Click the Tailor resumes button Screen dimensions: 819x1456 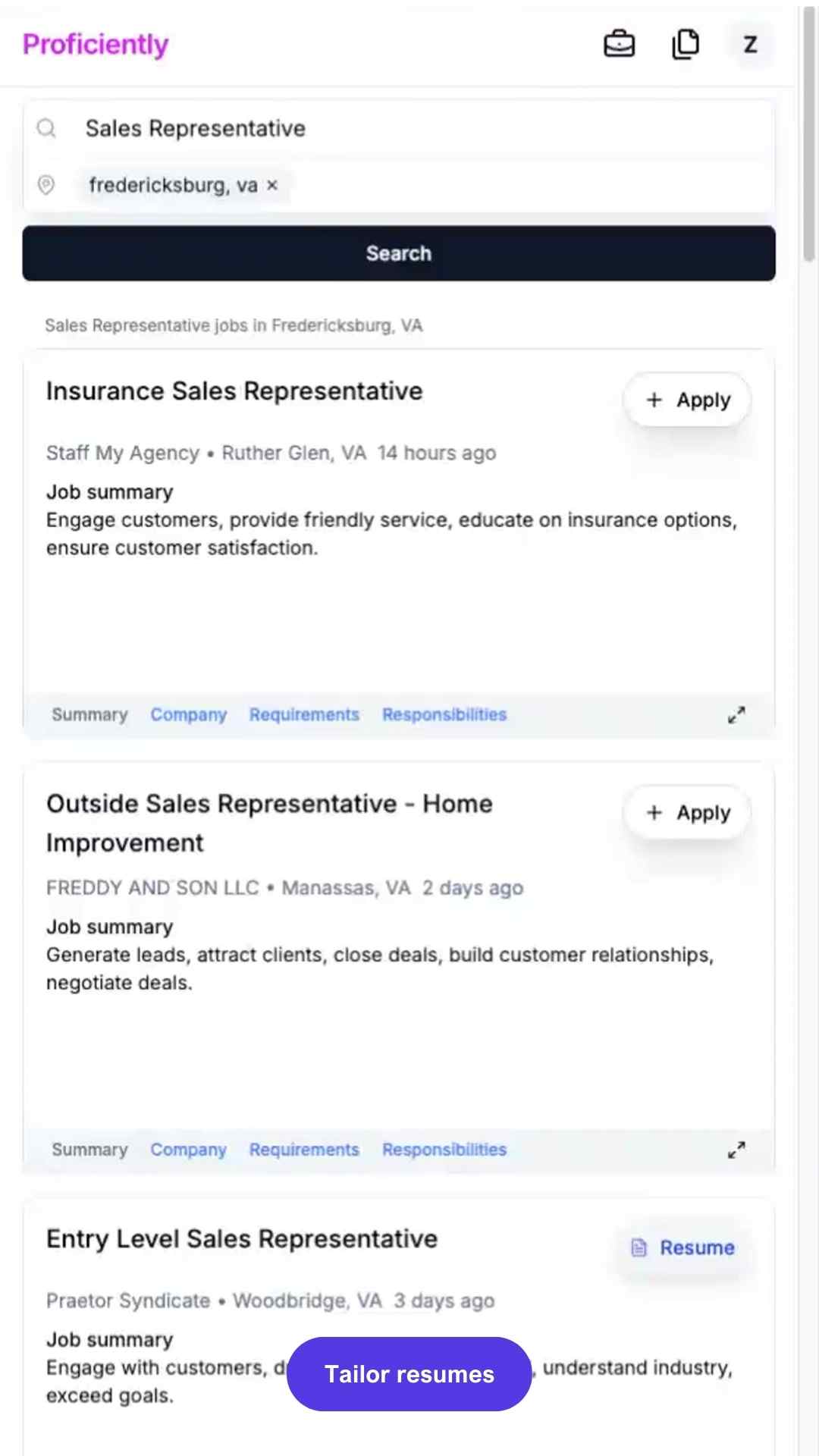pos(409,1374)
